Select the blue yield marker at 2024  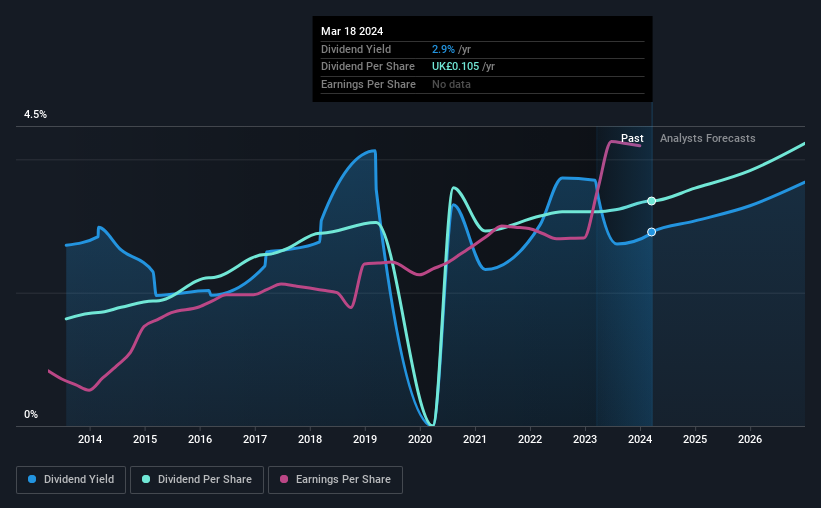point(651,232)
